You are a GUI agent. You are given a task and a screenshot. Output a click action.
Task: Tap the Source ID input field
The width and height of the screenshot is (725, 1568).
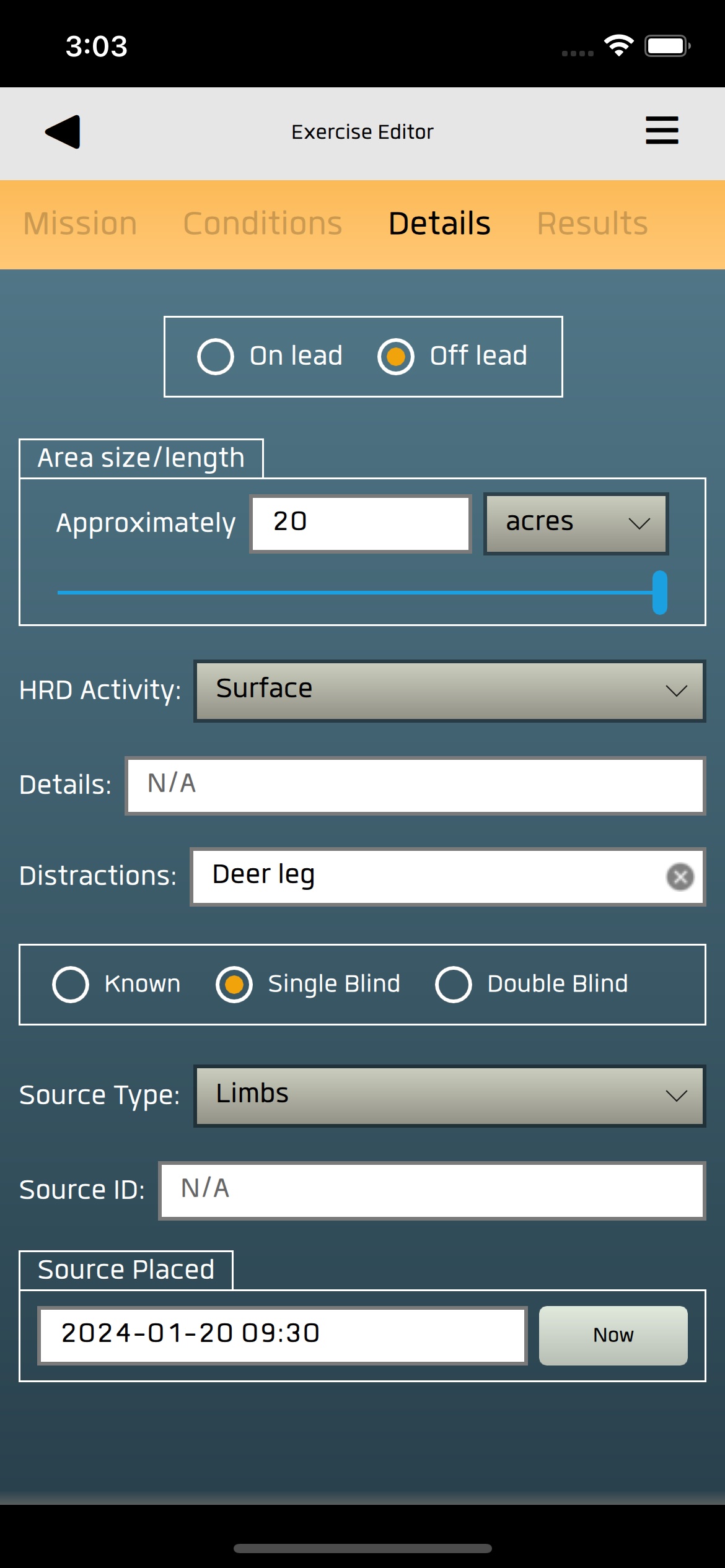pyautogui.click(x=432, y=1190)
